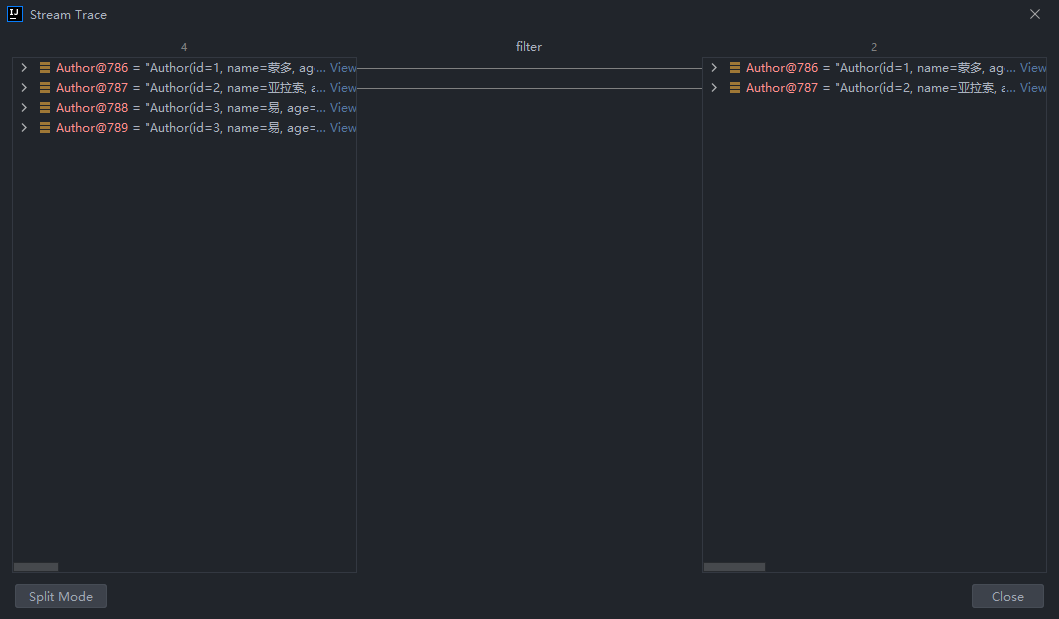Image resolution: width=1059 pixels, height=619 pixels.
Task: Expand Author@787 in the right filter result panel
Action: [x=714, y=88]
